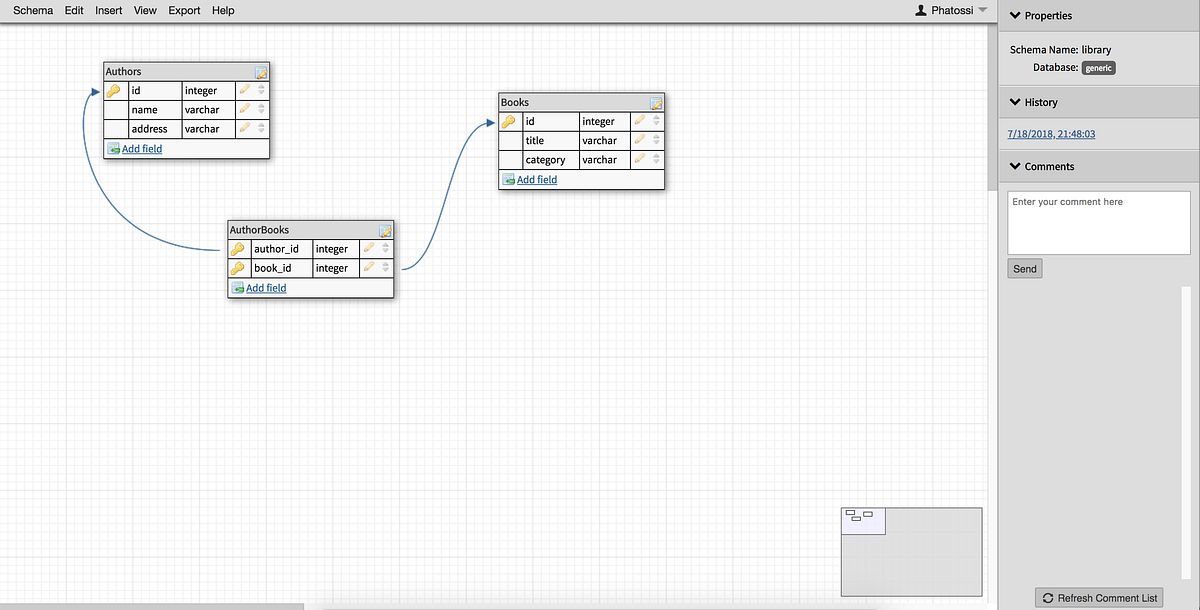Click the primary key icon on Authors id field

(114, 90)
